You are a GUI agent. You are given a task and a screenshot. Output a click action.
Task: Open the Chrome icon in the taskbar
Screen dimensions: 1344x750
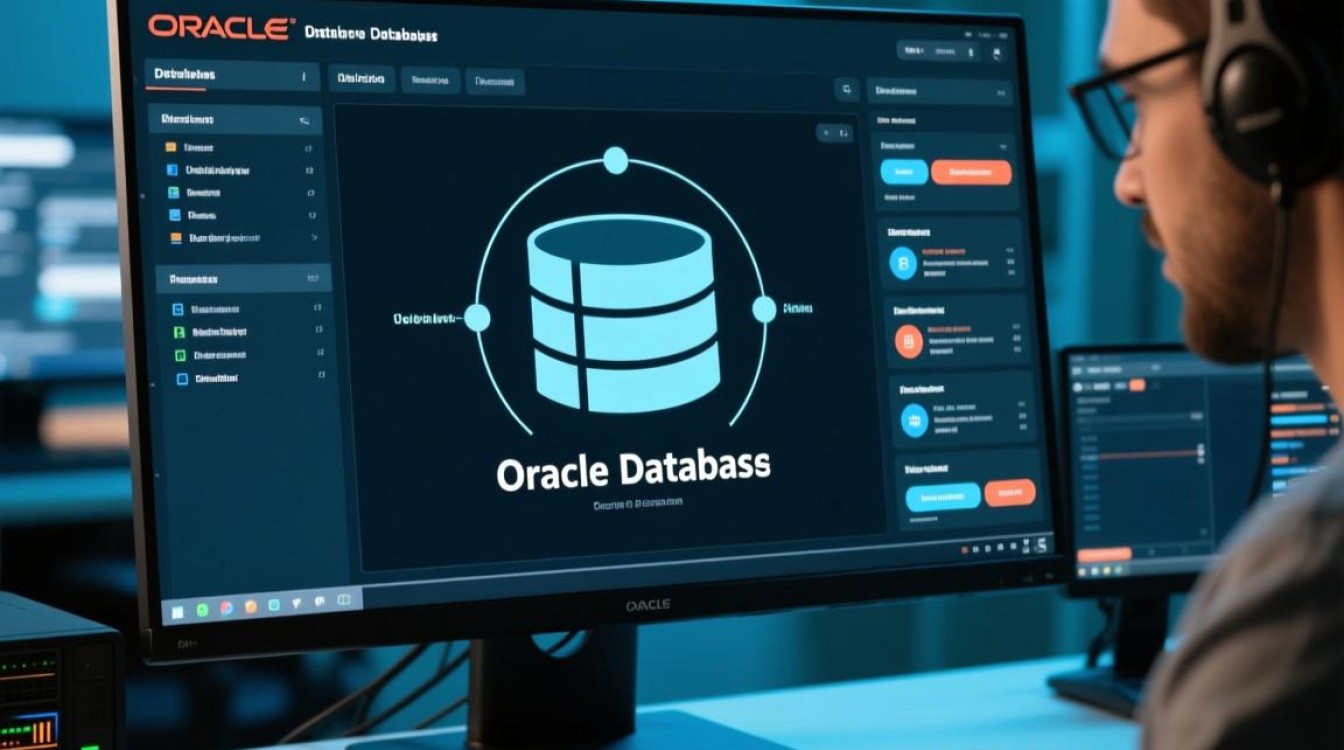[x=228, y=607]
